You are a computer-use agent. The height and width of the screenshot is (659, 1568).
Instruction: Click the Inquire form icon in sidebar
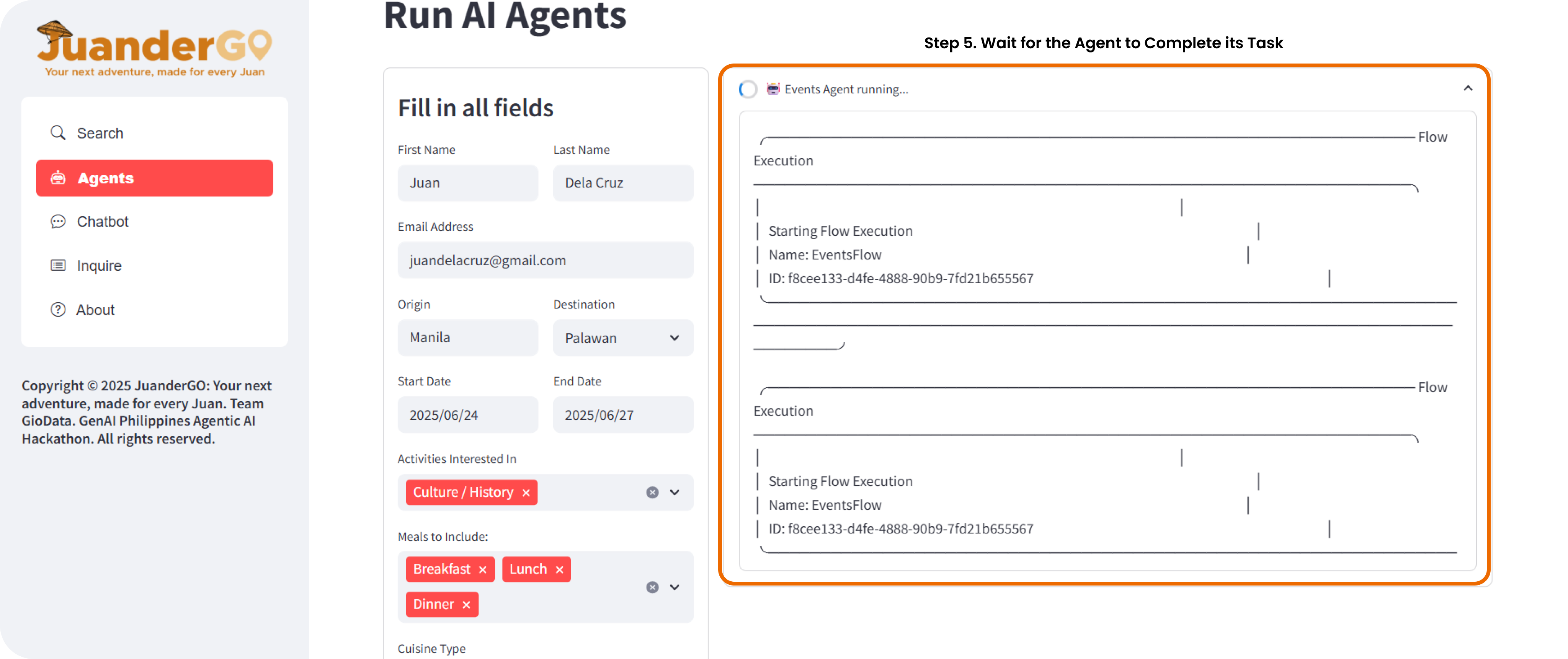(58, 265)
